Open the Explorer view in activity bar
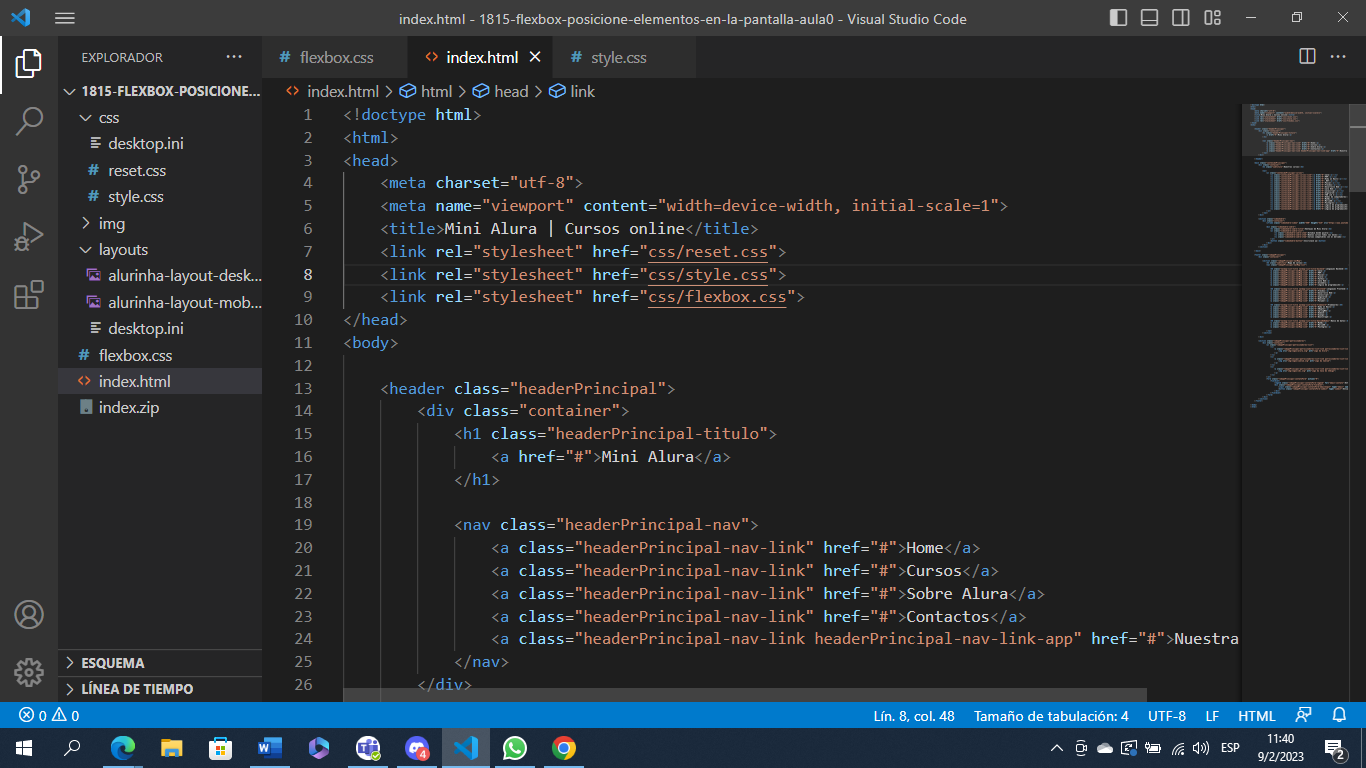The width and height of the screenshot is (1366, 768). point(29,64)
